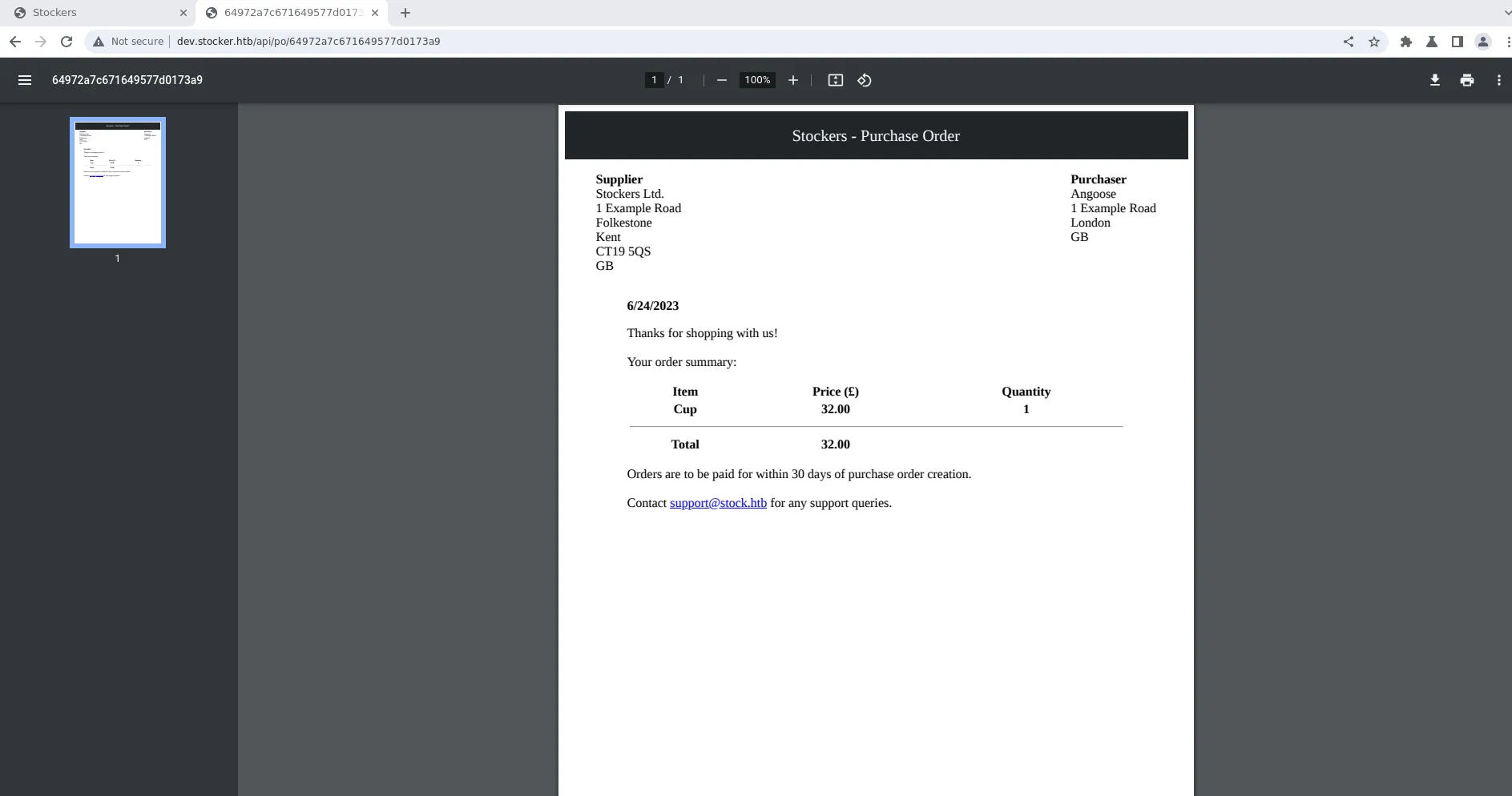Reload the current page
Image resolution: width=1512 pixels, height=796 pixels.
click(x=67, y=42)
